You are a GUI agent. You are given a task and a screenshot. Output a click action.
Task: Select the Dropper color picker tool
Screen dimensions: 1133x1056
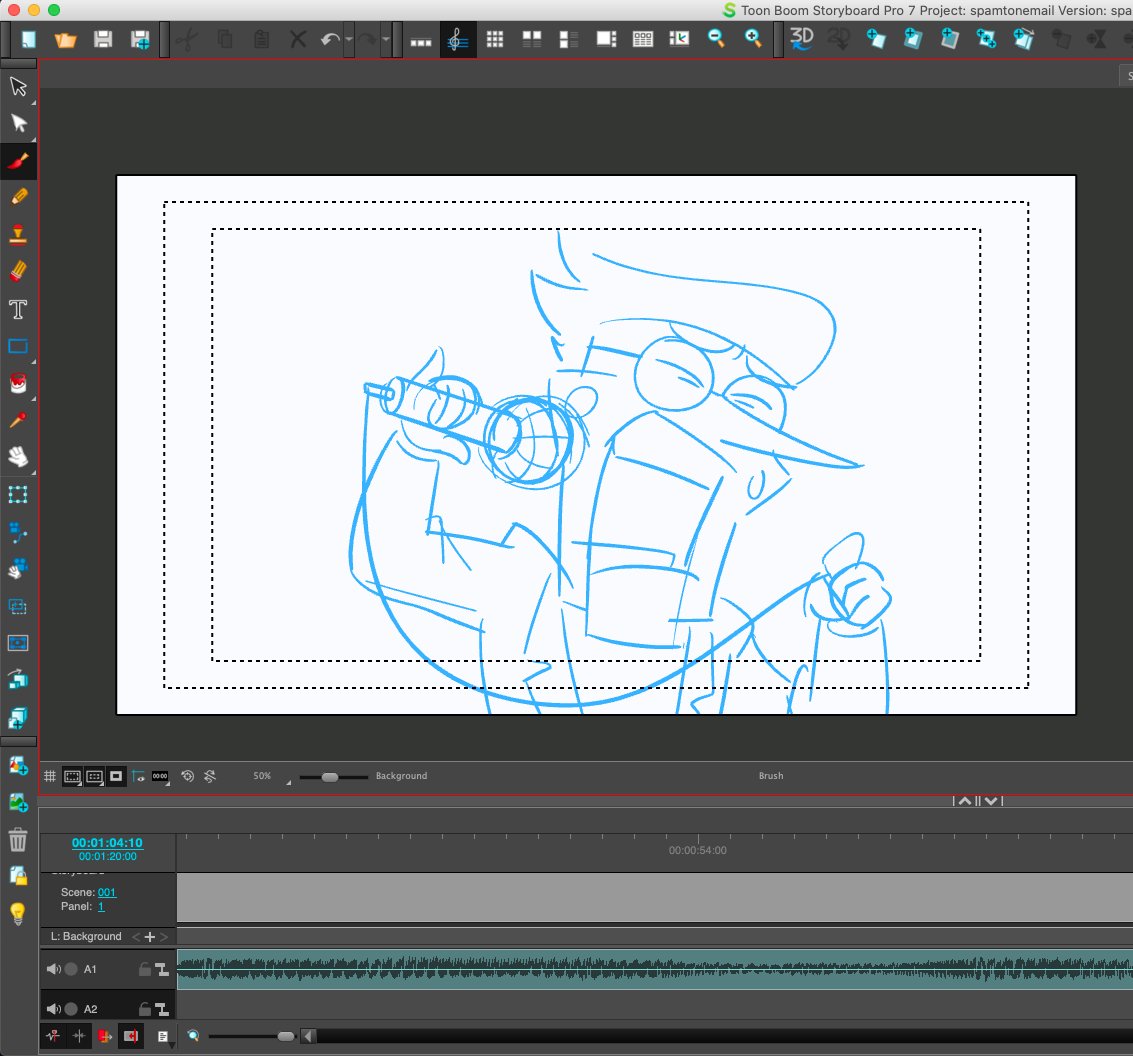click(x=18, y=420)
